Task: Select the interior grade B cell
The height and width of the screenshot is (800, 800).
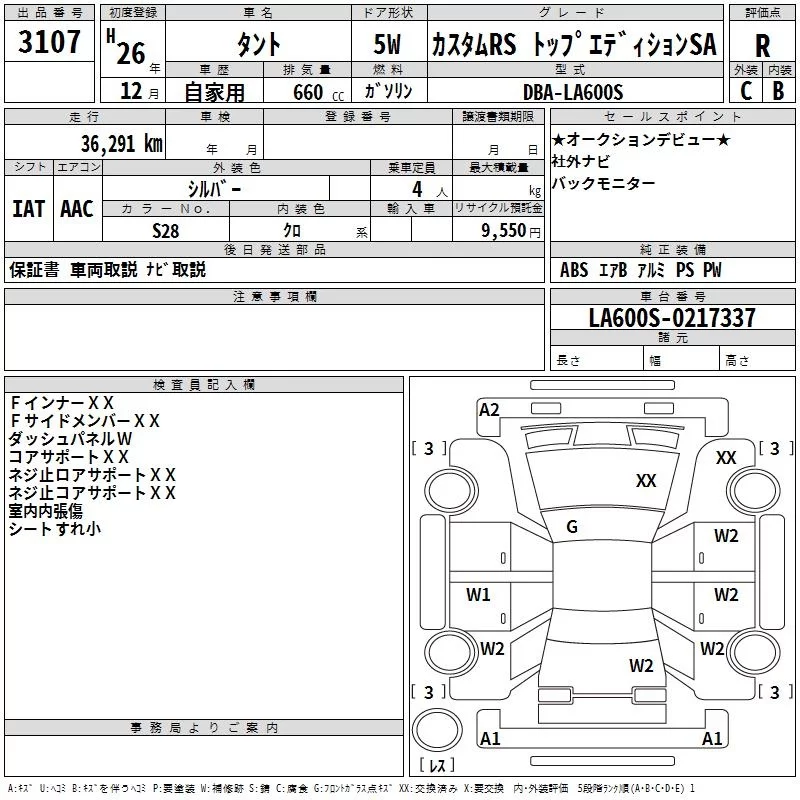Action: click(778, 91)
